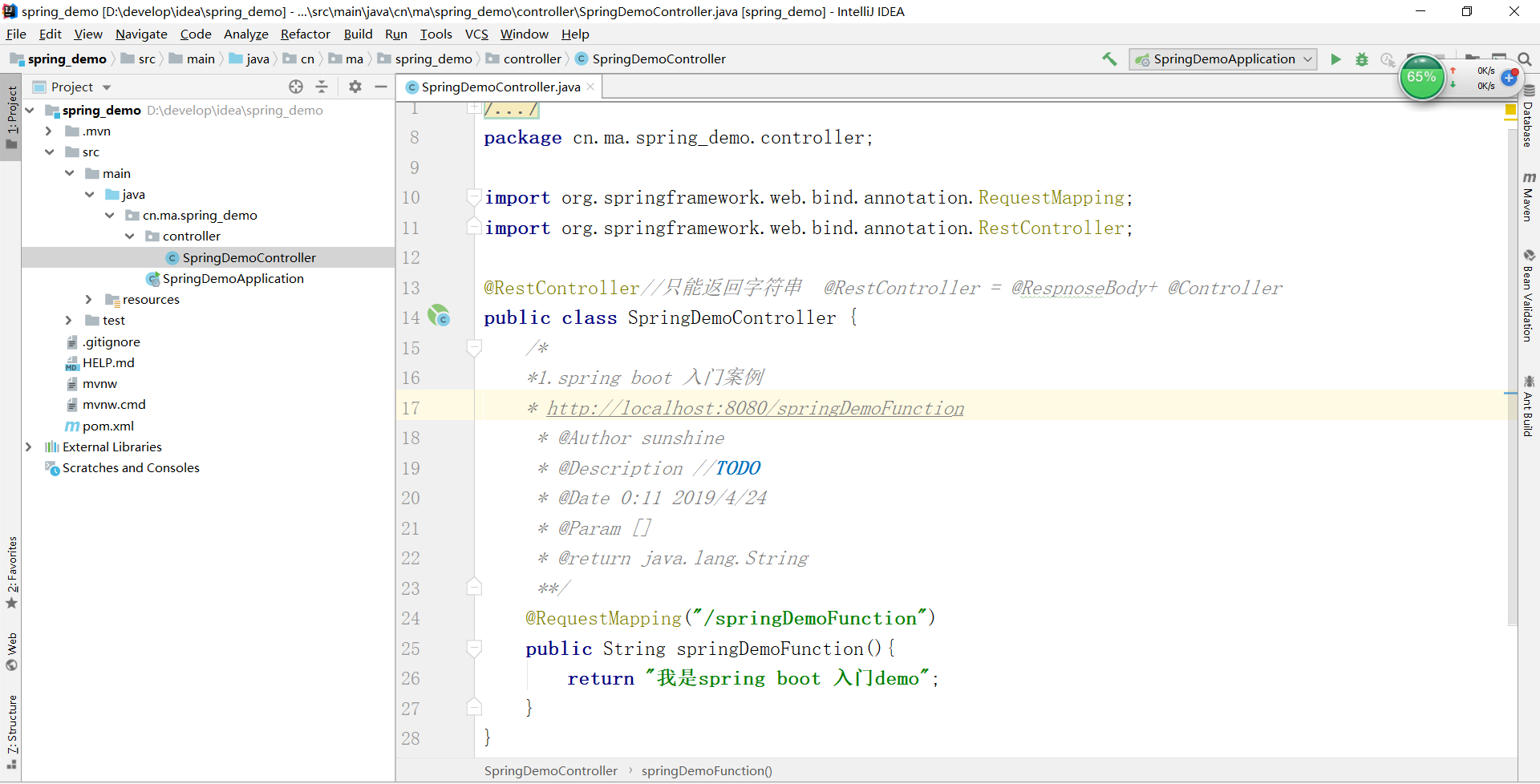Open the Navigate menu
The width and height of the screenshot is (1540, 784).
pos(141,34)
